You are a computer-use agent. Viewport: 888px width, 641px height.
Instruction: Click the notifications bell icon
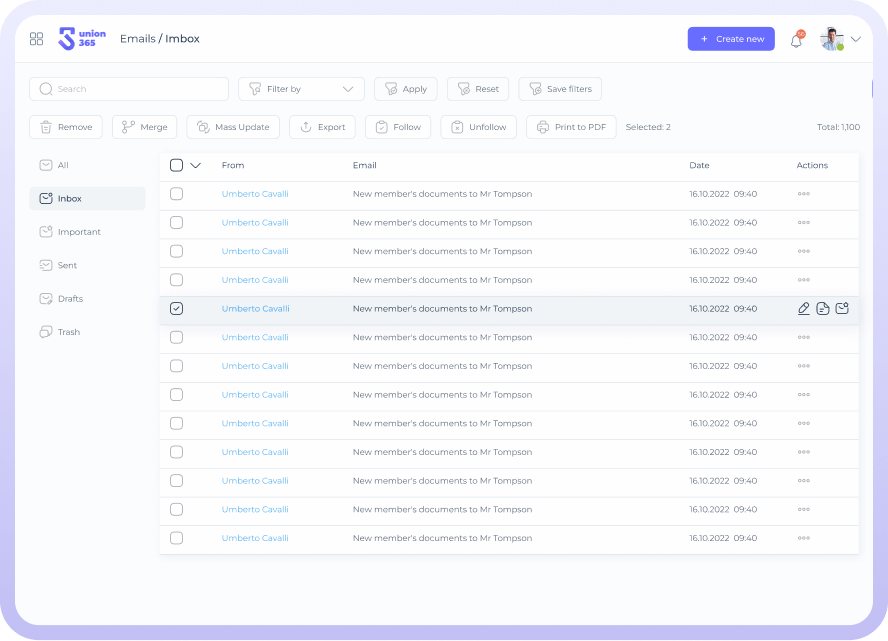[796, 40]
